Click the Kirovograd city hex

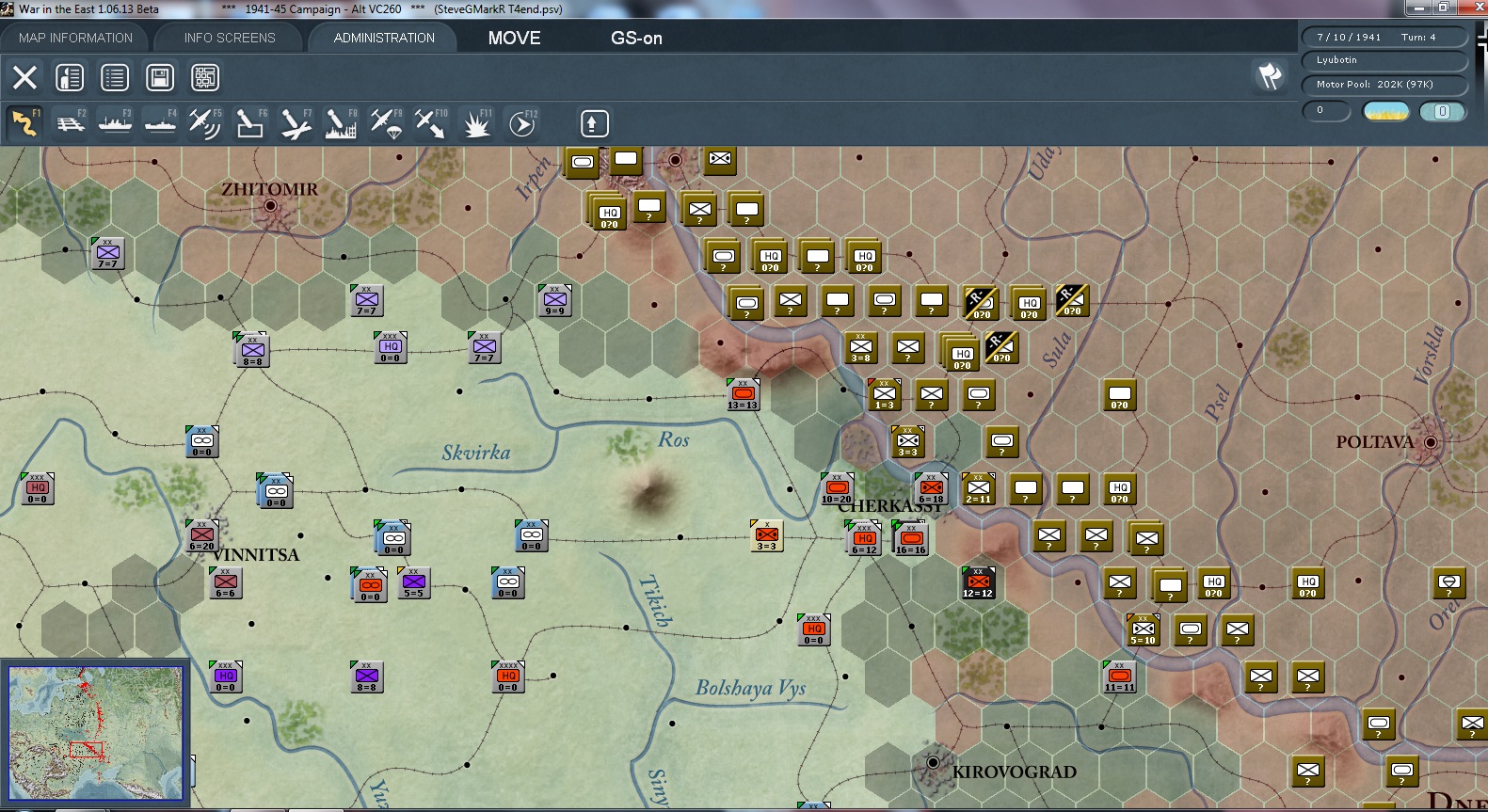click(x=933, y=762)
